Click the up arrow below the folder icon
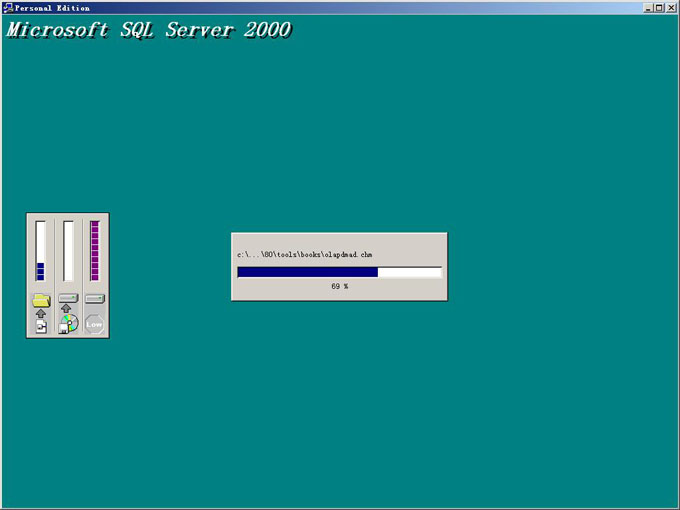This screenshot has height=510, width=680. 41,314
